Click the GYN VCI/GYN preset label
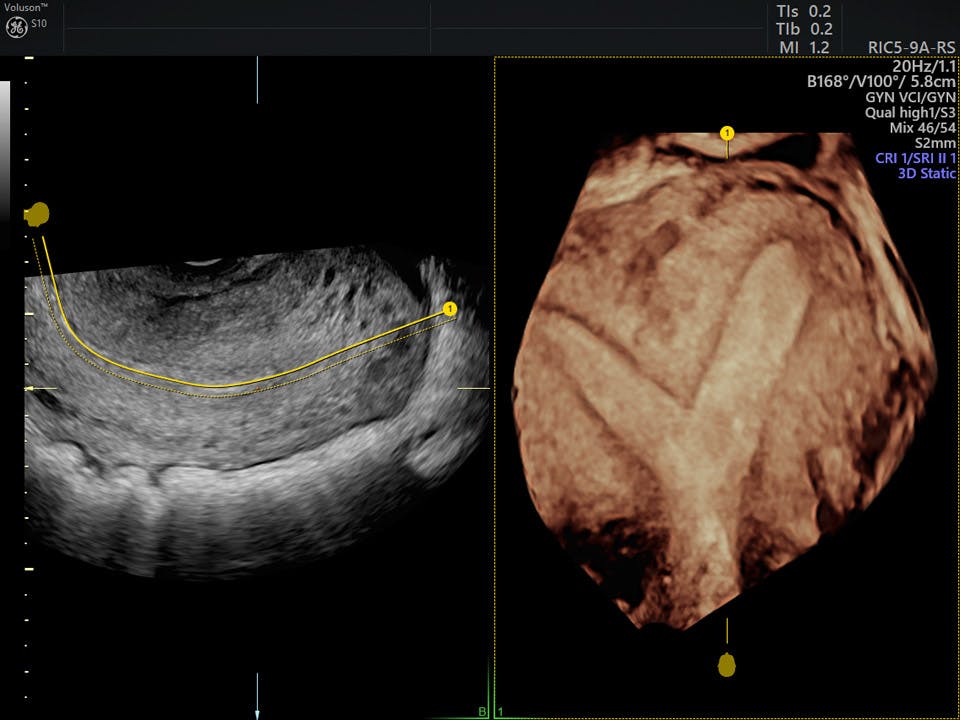The width and height of the screenshot is (960, 720). tap(910, 97)
